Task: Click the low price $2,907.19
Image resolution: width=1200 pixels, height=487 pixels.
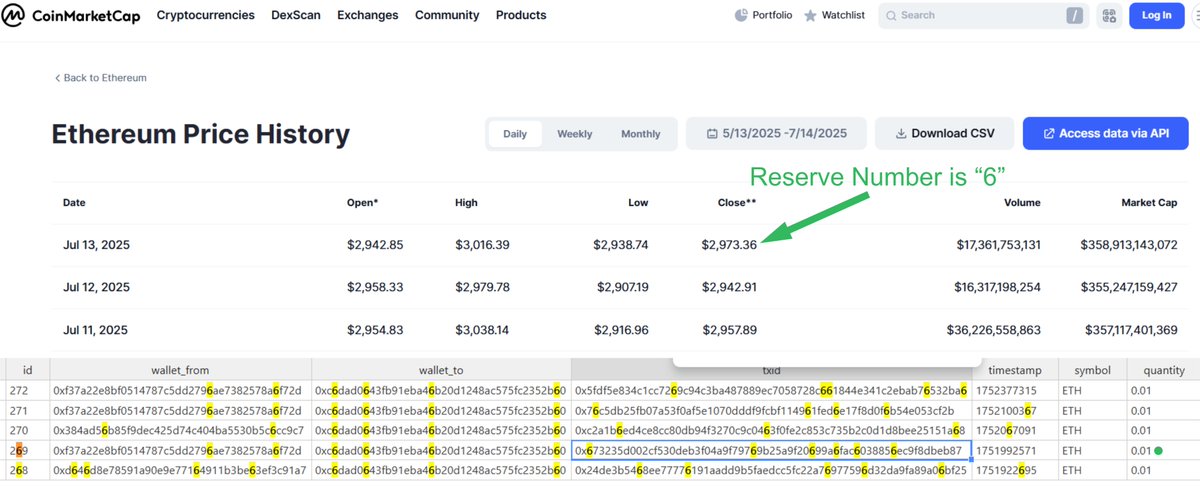Action: pyautogui.click(x=621, y=287)
